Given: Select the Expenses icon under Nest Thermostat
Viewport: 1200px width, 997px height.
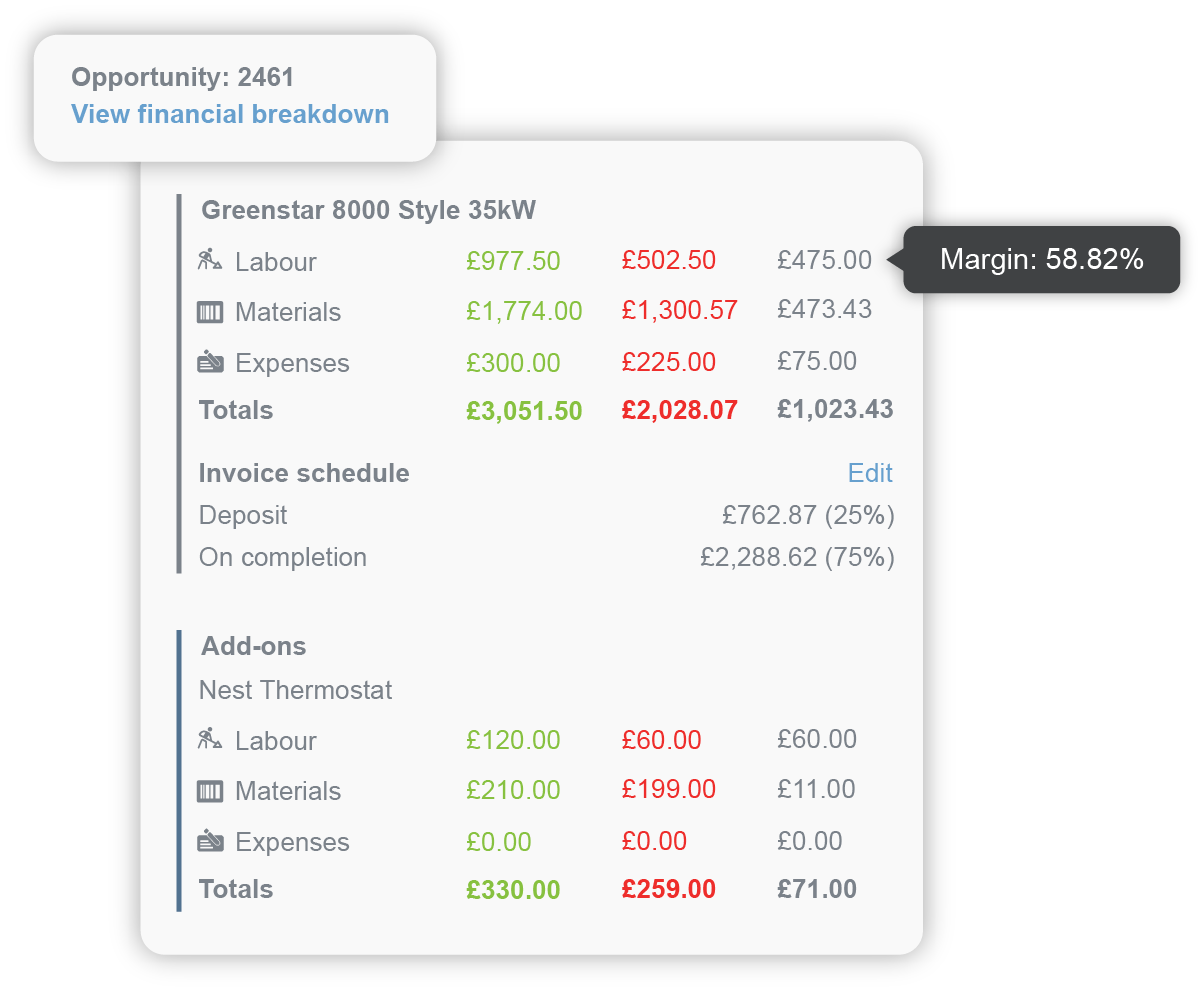Looking at the screenshot, I should (x=211, y=842).
